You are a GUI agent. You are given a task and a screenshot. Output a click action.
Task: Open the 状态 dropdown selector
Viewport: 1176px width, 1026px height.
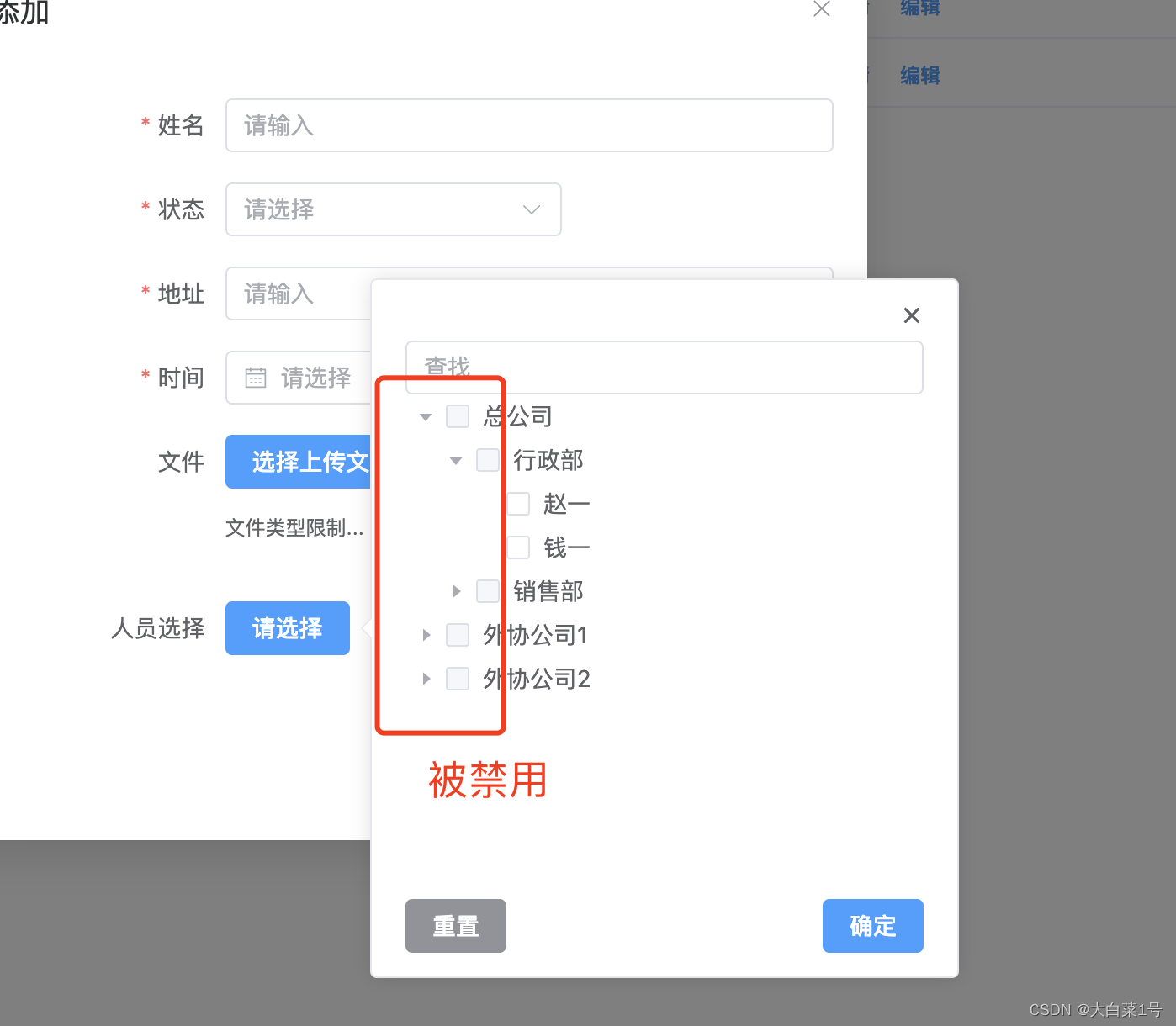[x=393, y=209]
